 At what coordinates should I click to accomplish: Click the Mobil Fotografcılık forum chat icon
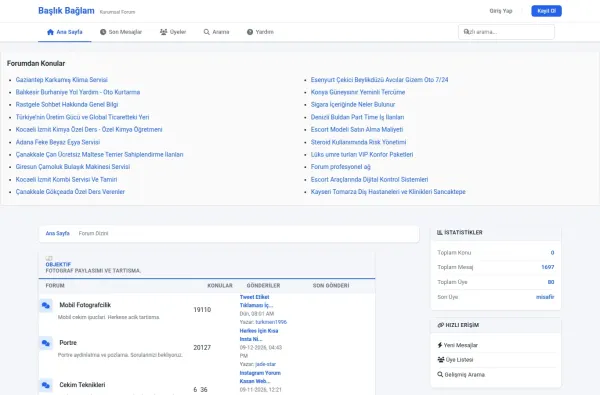[x=46, y=305]
